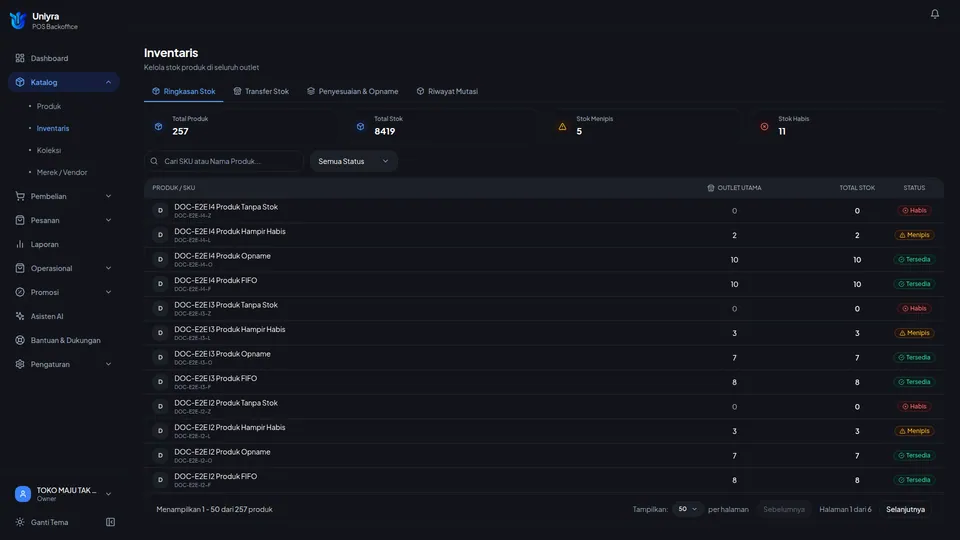Click the Stok Menipis warning icon

click(x=562, y=127)
